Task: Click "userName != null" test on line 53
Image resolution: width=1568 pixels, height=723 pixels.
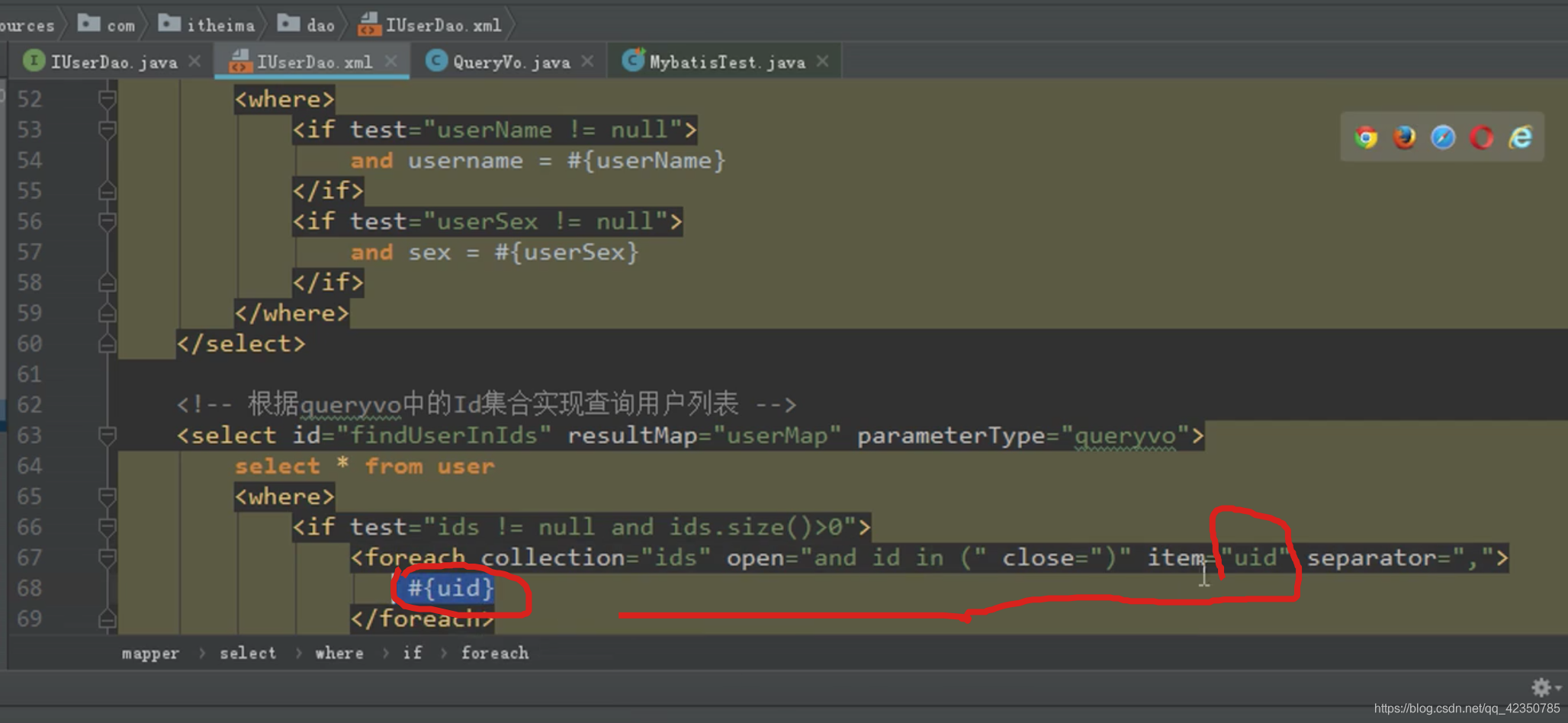Action: (x=552, y=130)
